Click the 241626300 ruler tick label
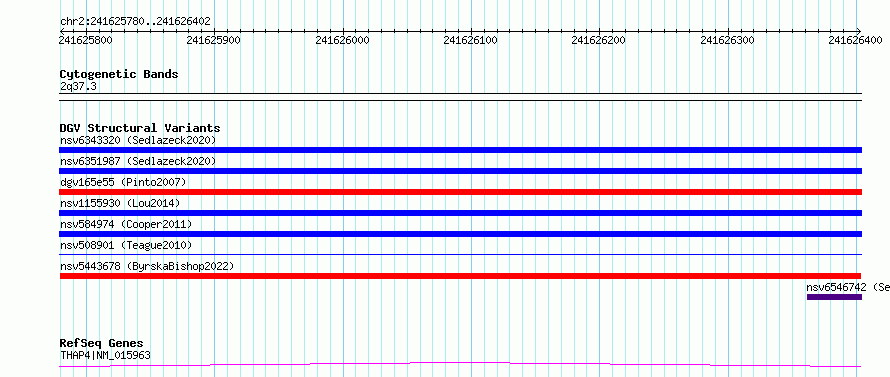 click(x=727, y=40)
